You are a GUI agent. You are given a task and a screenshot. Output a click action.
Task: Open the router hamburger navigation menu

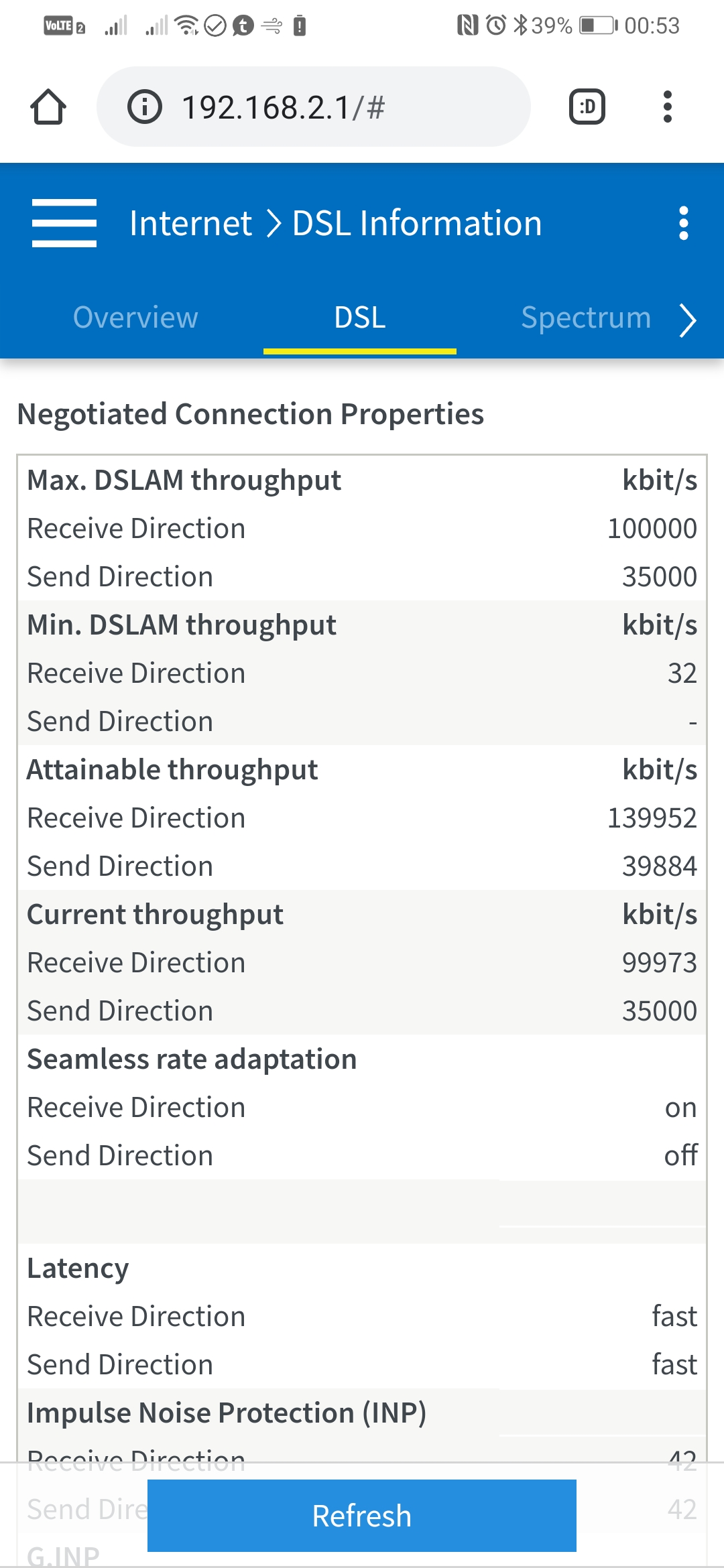click(x=64, y=223)
